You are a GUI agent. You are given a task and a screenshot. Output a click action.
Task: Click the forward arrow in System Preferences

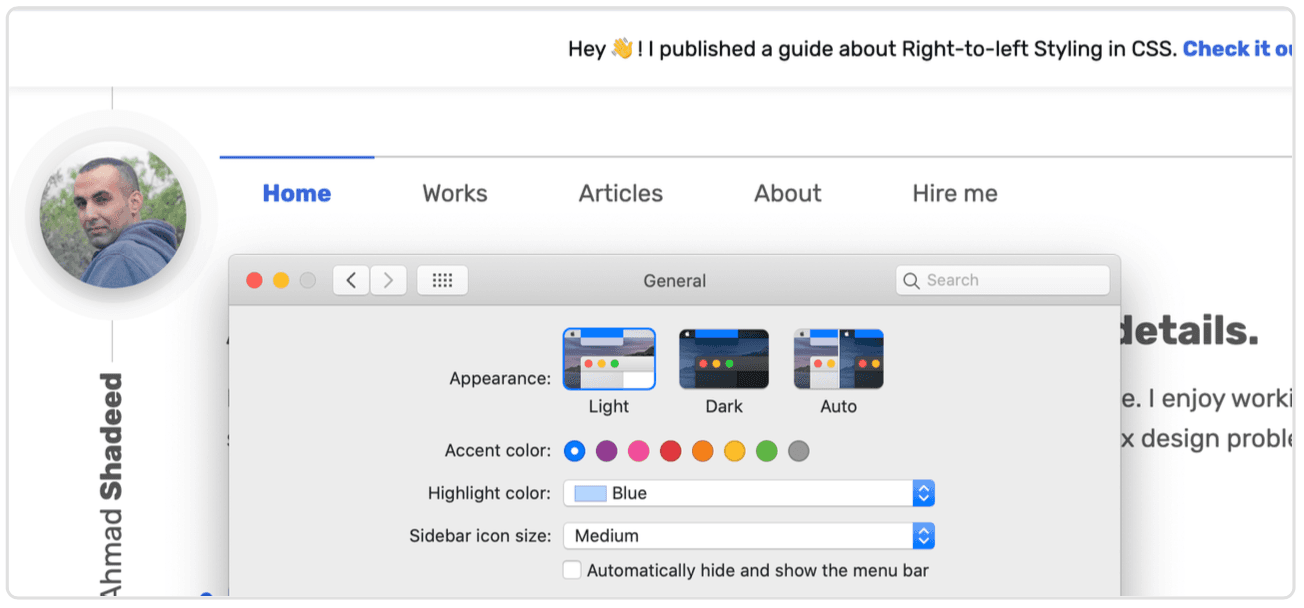[x=388, y=281]
